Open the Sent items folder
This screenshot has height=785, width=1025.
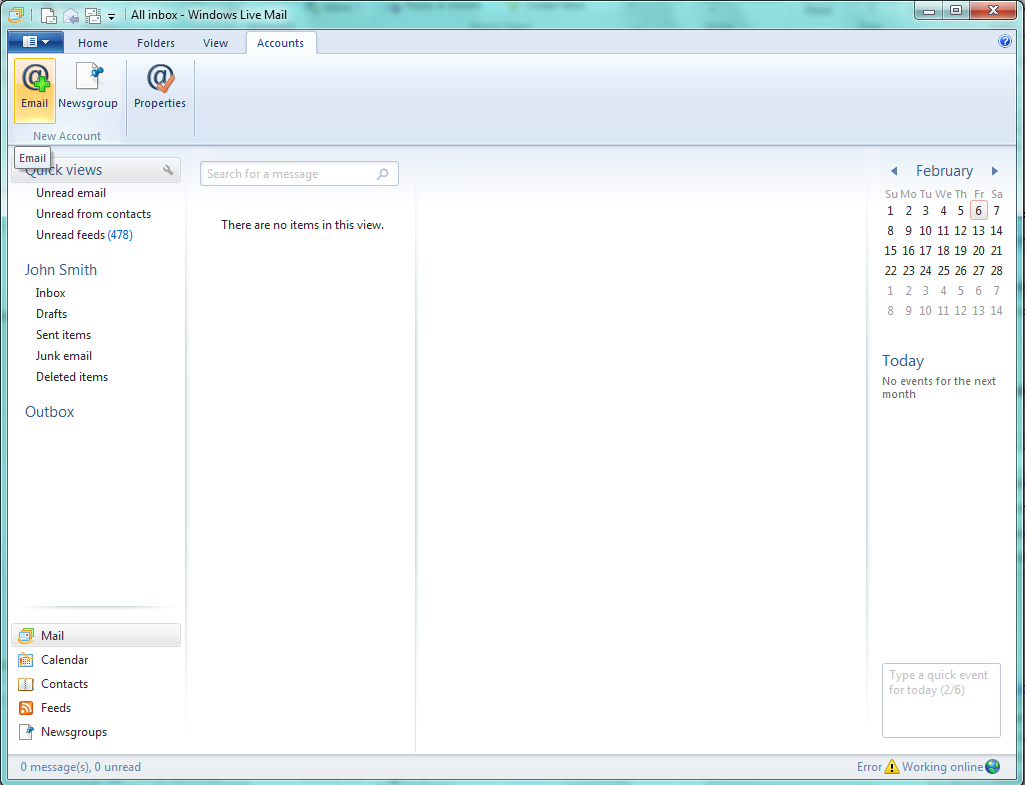coord(63,335)
